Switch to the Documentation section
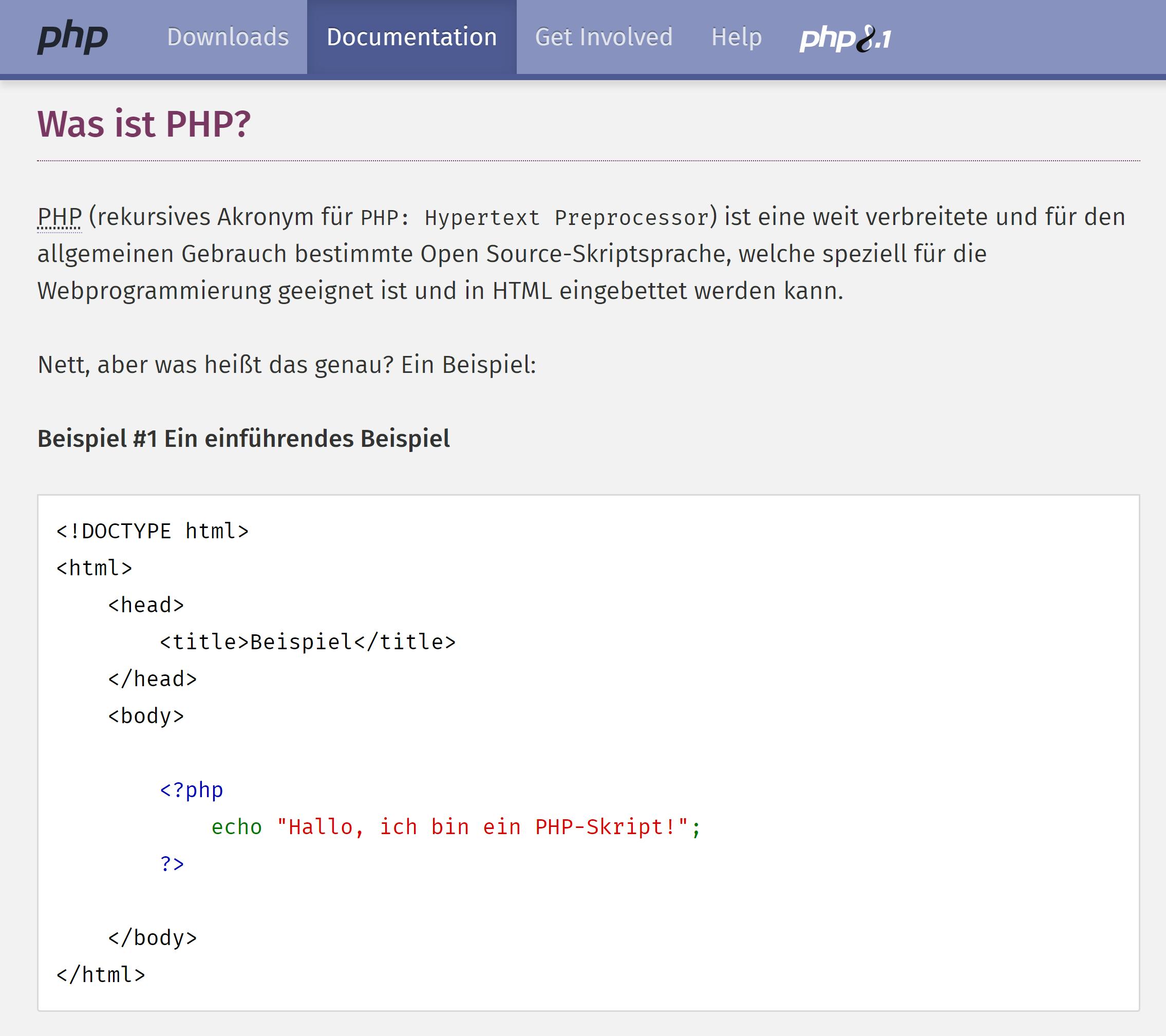The width and height of the screenshot is (1166, 1036). 412,36
